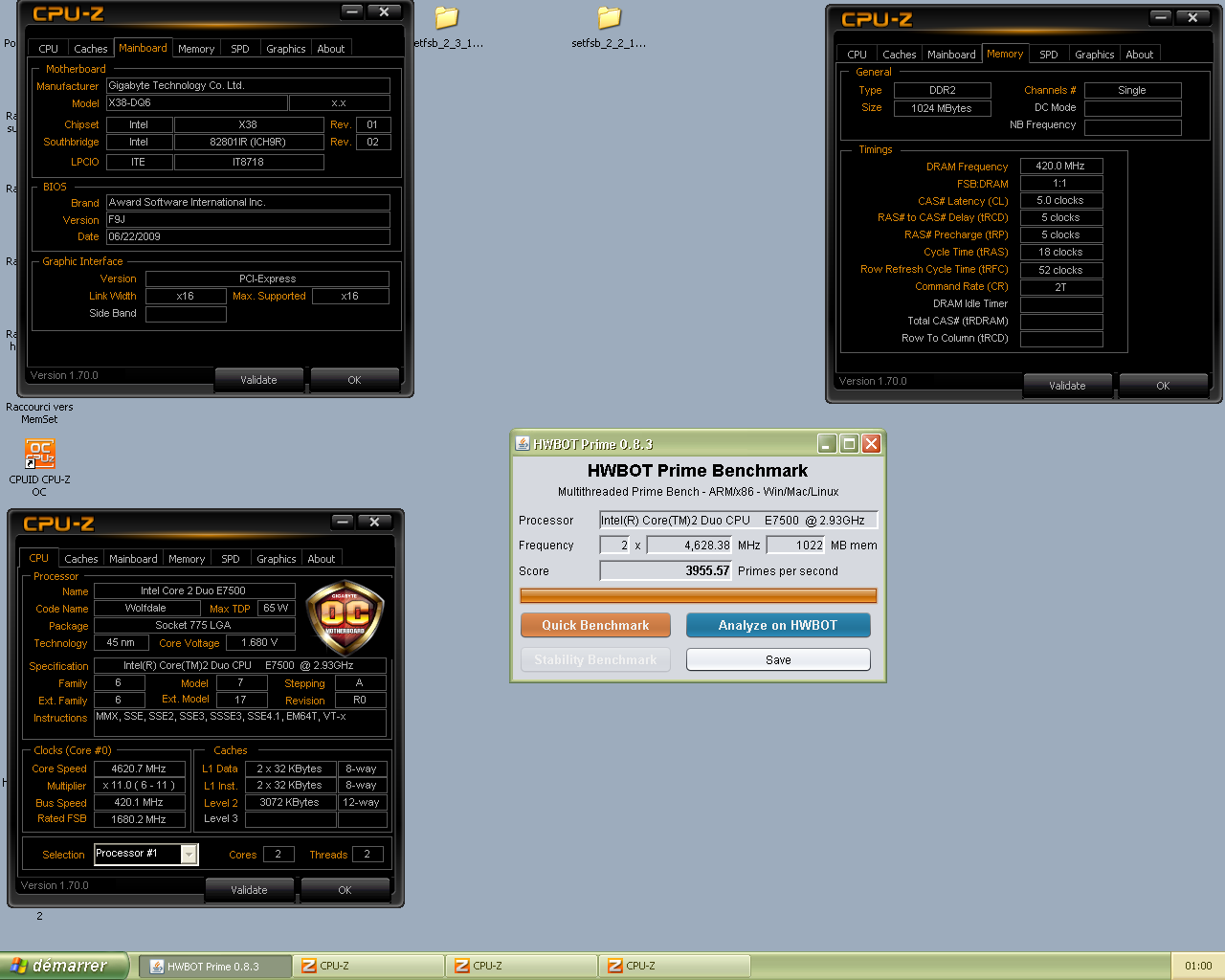Image resolution: width=1225 pixels, height=980 pixels.
Task: Click Multiplier value x 11.0 ( 6 - 11 )
Action: click(139, 786)
